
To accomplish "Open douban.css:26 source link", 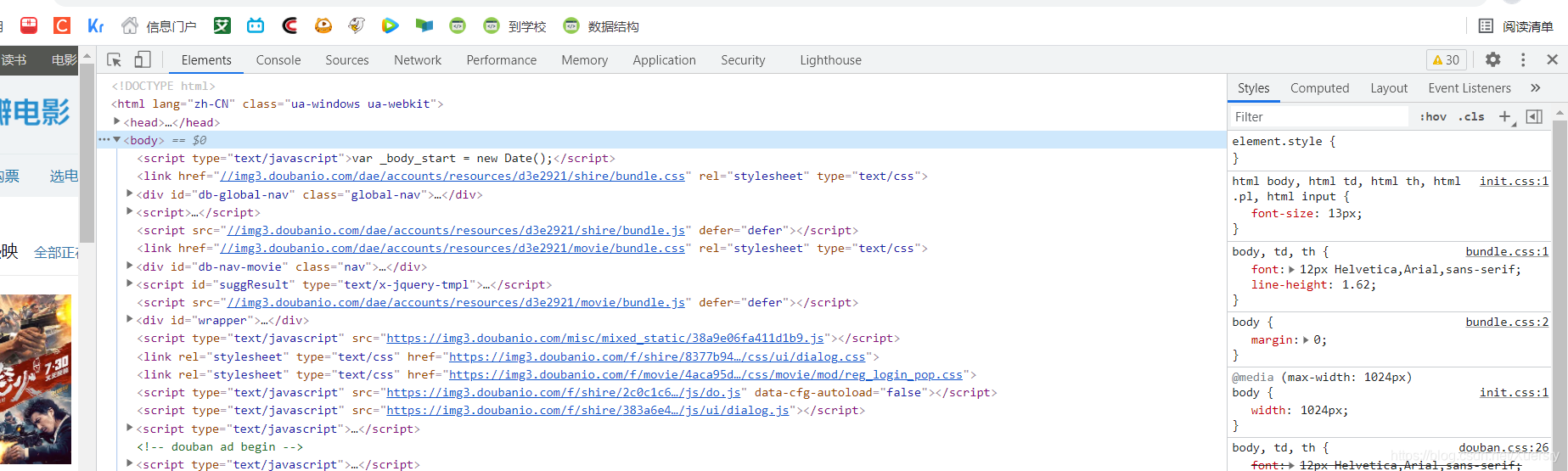I will [1503, 447].
